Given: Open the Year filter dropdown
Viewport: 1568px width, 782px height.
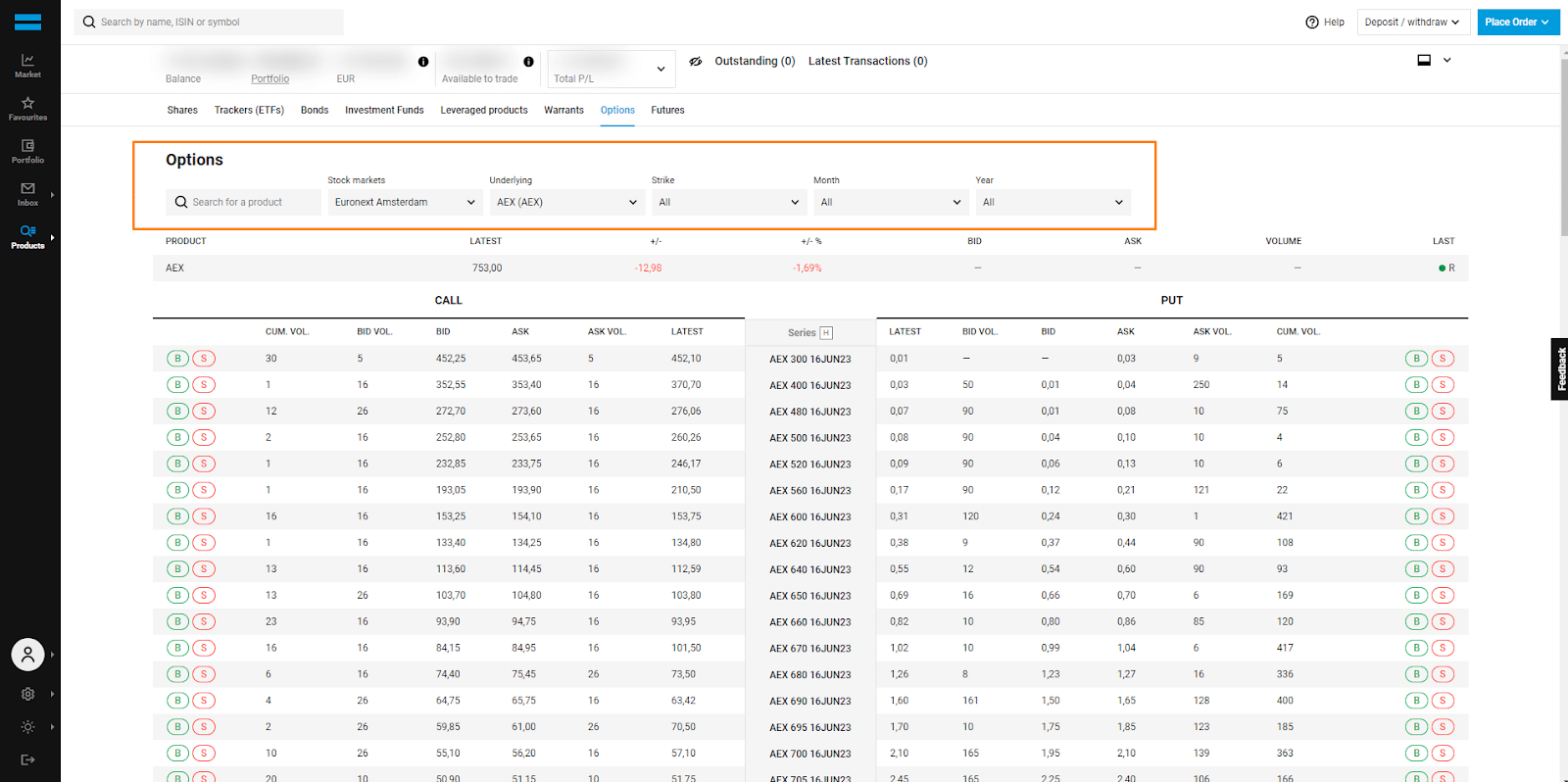Looking at the screenshot, I should pyautogui.click(x=1053, y=202).
